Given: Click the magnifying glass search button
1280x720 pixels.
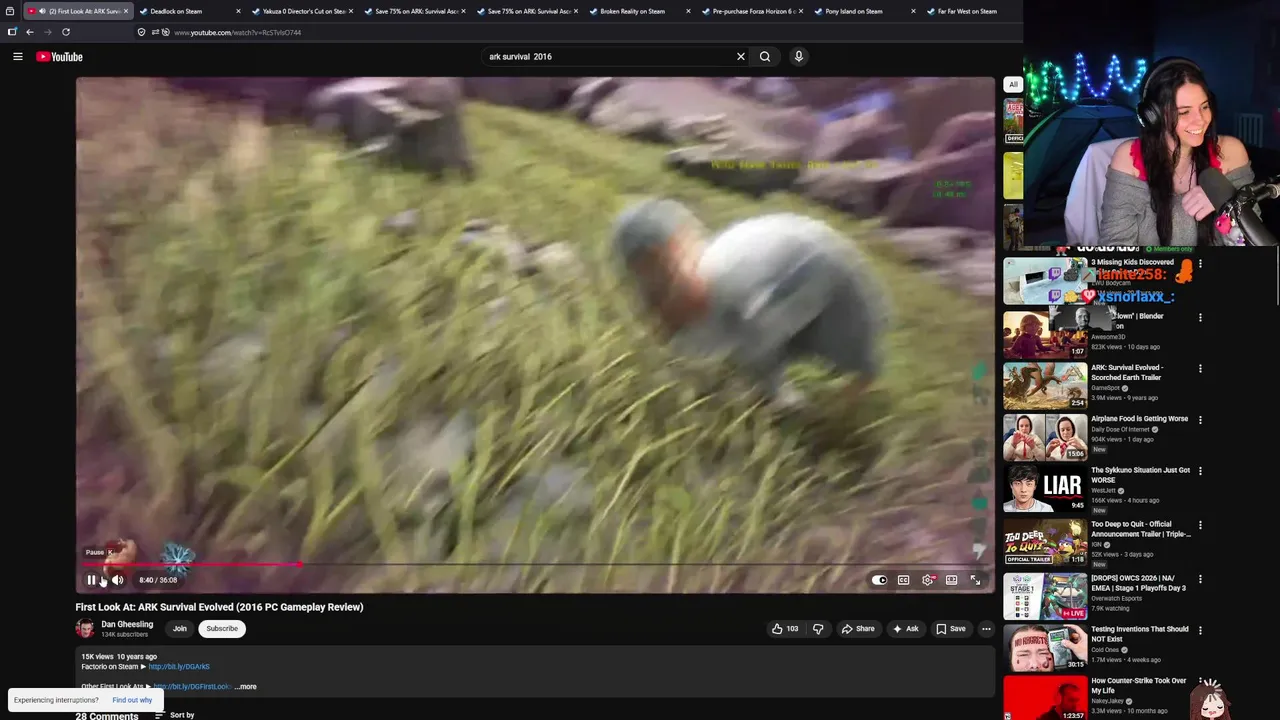Looking at the screenshot, I should (765, 57).
